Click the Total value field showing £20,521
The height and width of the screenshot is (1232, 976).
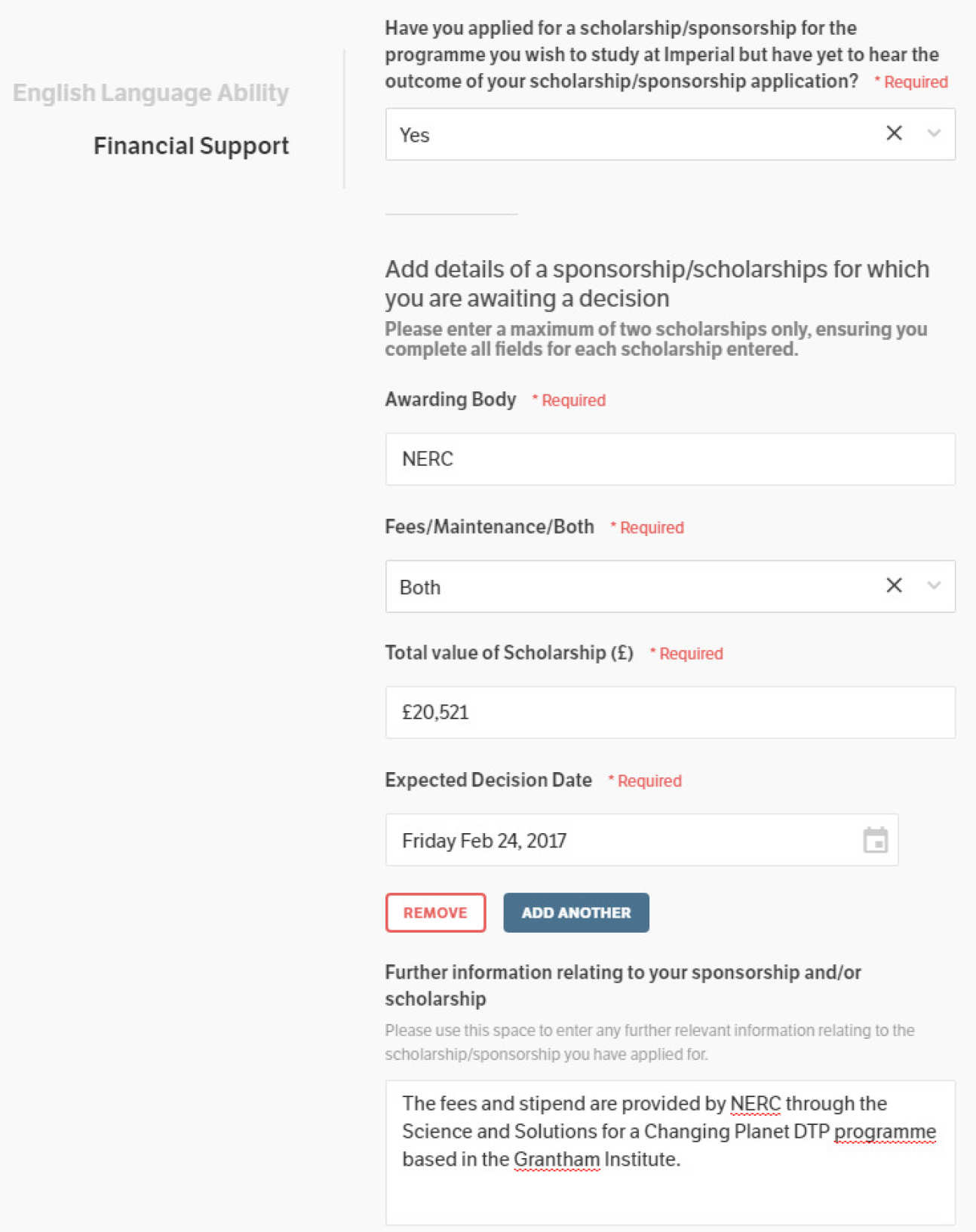[x=670, y=713]
